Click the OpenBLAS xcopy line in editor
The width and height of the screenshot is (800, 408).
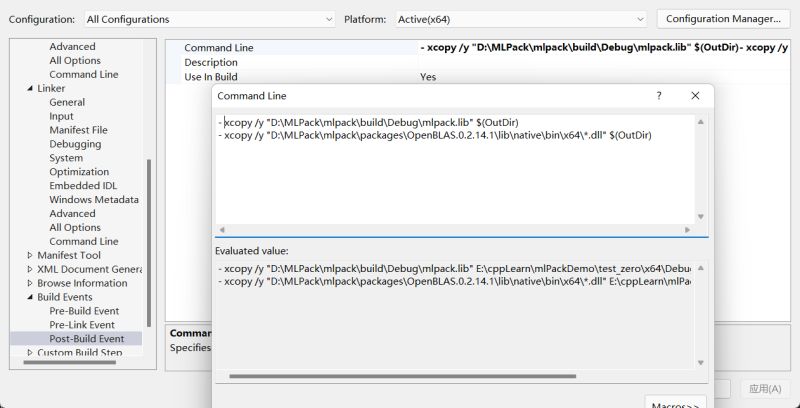[435, 136]
